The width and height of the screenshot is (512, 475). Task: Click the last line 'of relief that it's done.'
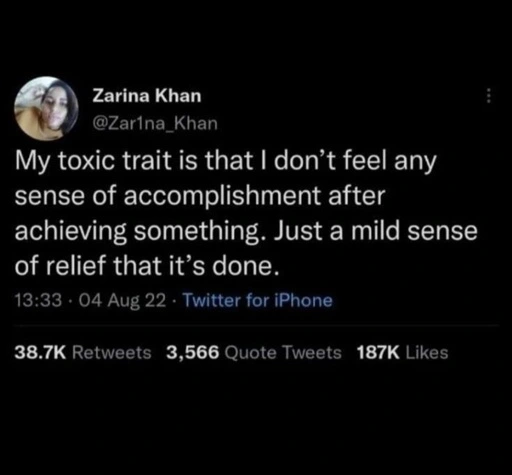(147, 266)
